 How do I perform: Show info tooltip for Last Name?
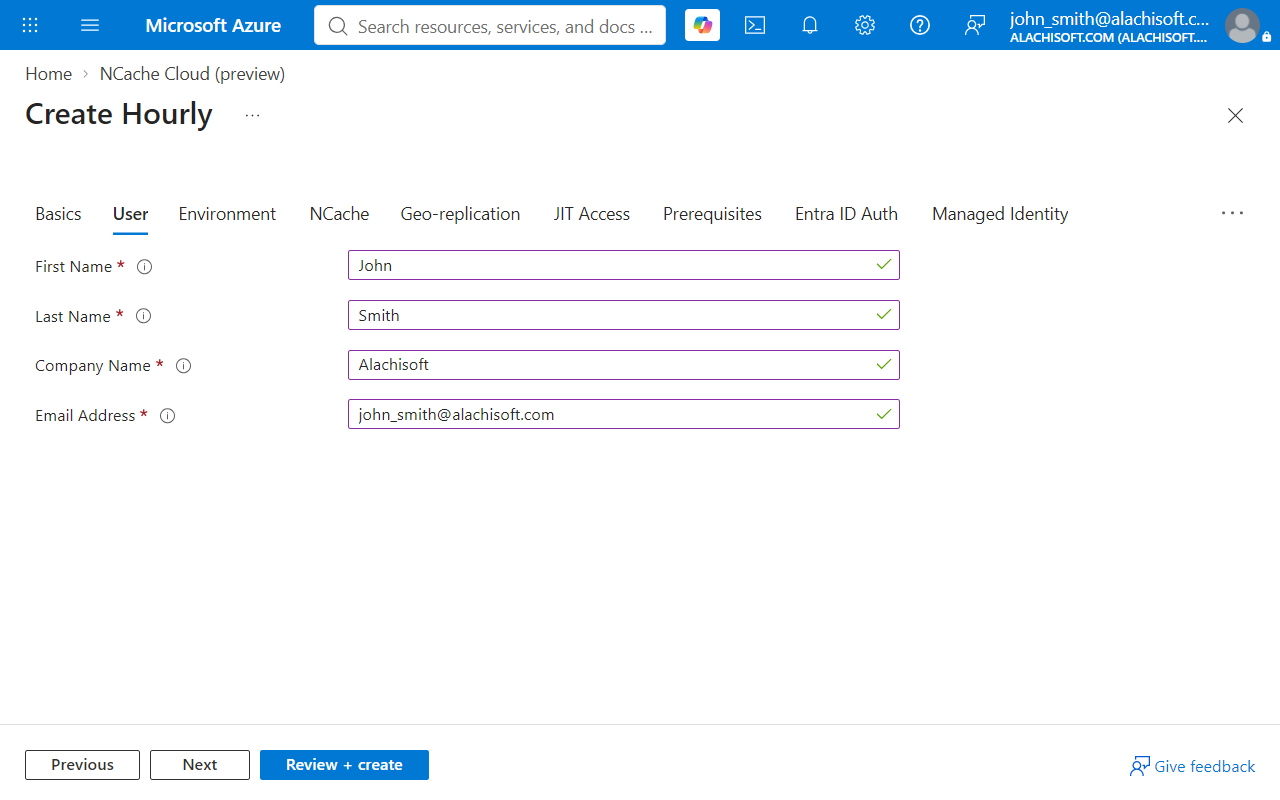click(x=143, y=316)
